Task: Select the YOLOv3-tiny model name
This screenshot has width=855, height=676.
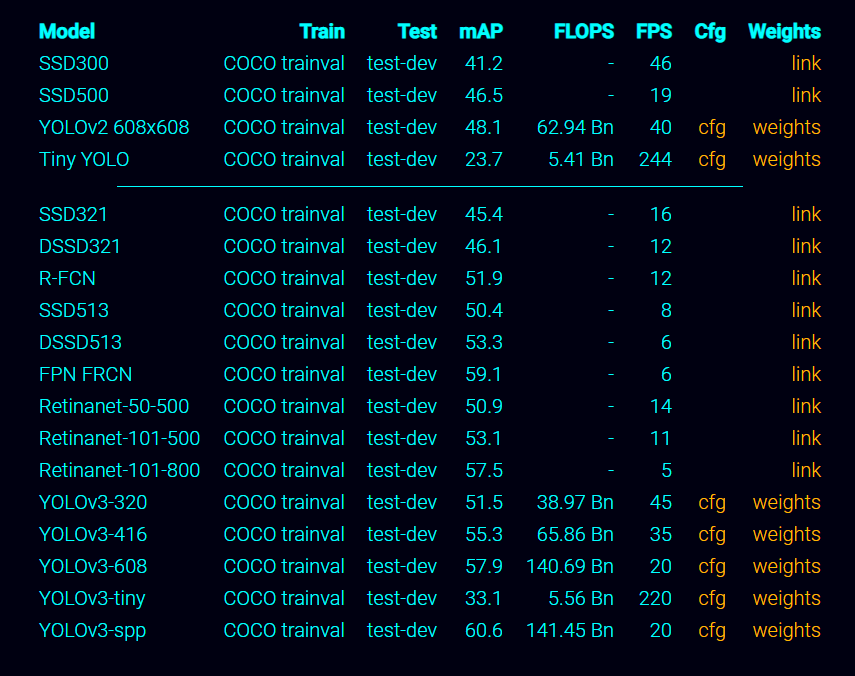Action: pyautogui.click(x=92, y=600)
